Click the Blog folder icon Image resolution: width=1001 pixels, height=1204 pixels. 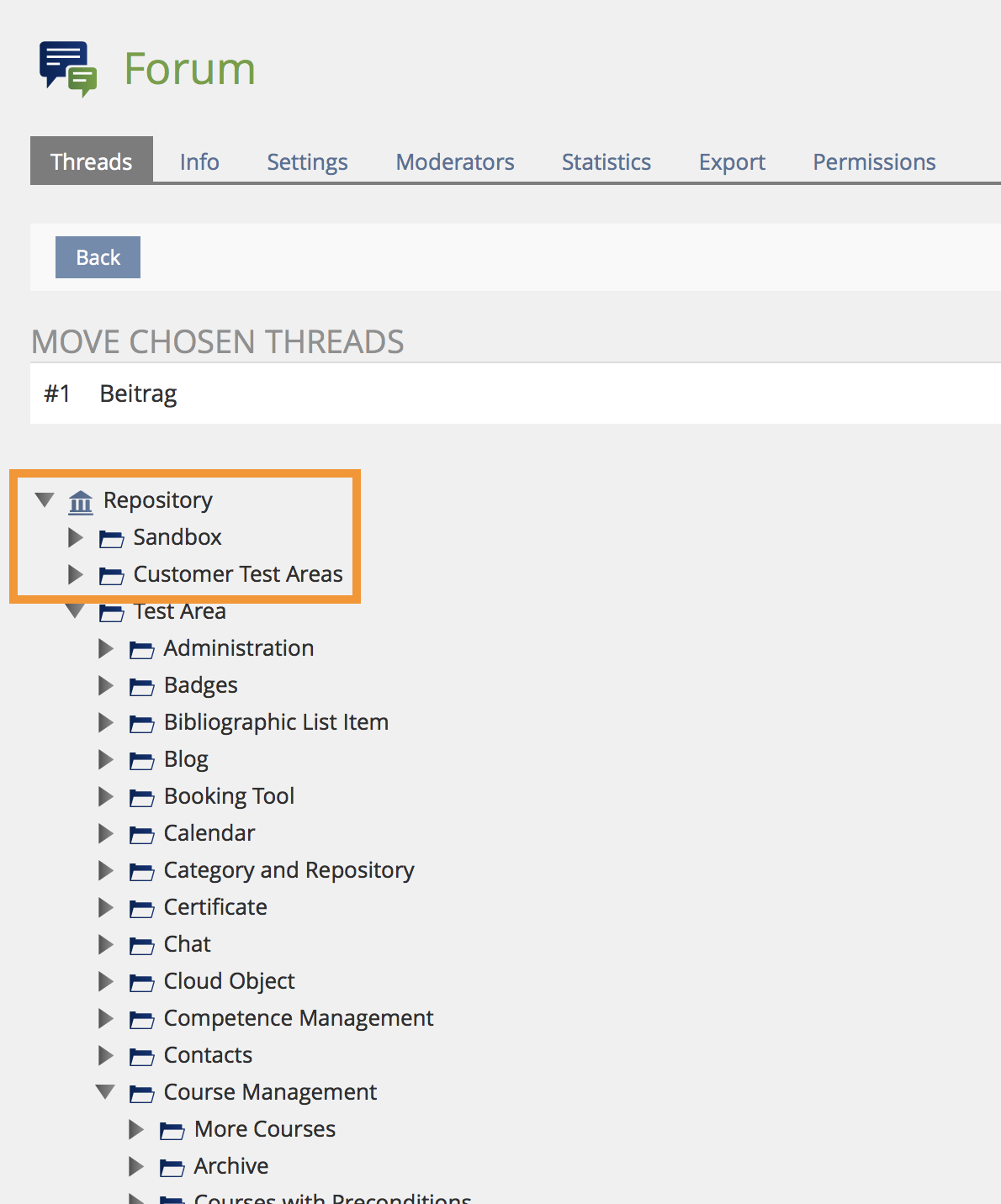(141, 761)
